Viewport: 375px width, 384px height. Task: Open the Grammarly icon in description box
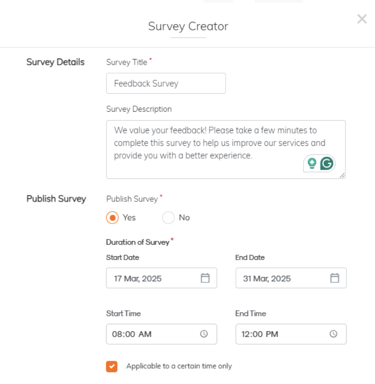point(327,164)
